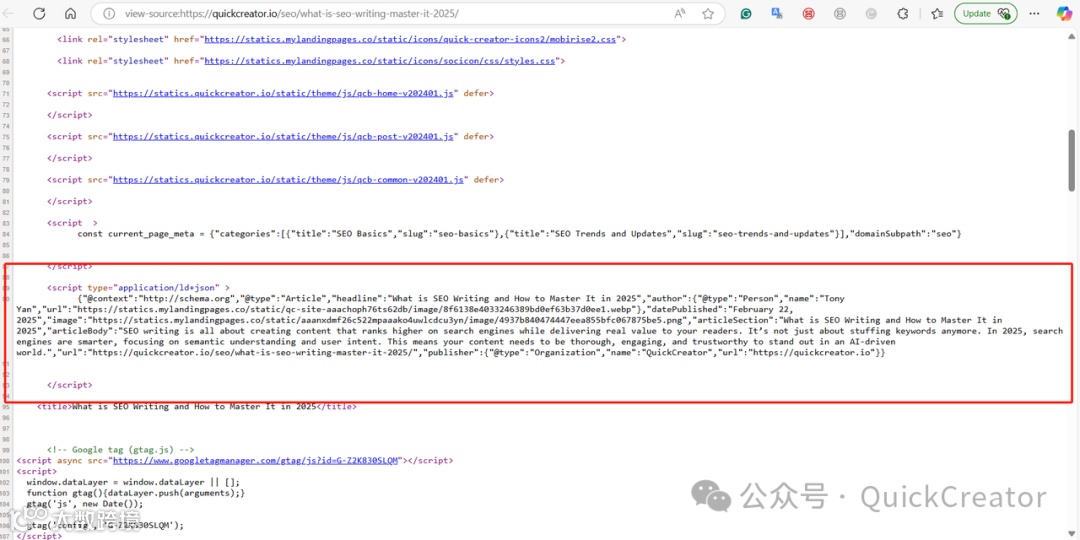The height and width of the screenshot is (540, 1080).
Task: Open the qcb-common-v202401.js script link
Action: 289,180
